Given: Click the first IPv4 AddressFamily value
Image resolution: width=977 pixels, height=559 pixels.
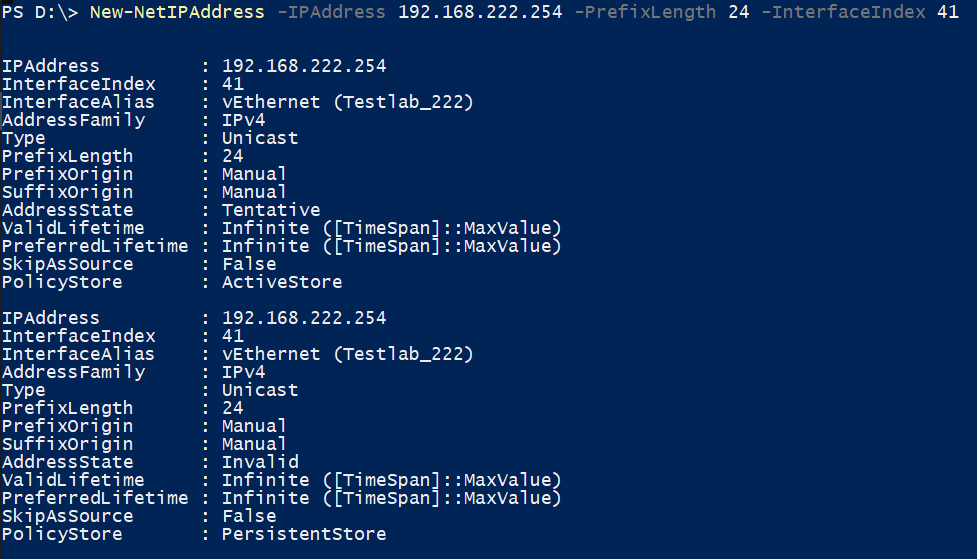Looking at the screenshot, I should [244, 120].
